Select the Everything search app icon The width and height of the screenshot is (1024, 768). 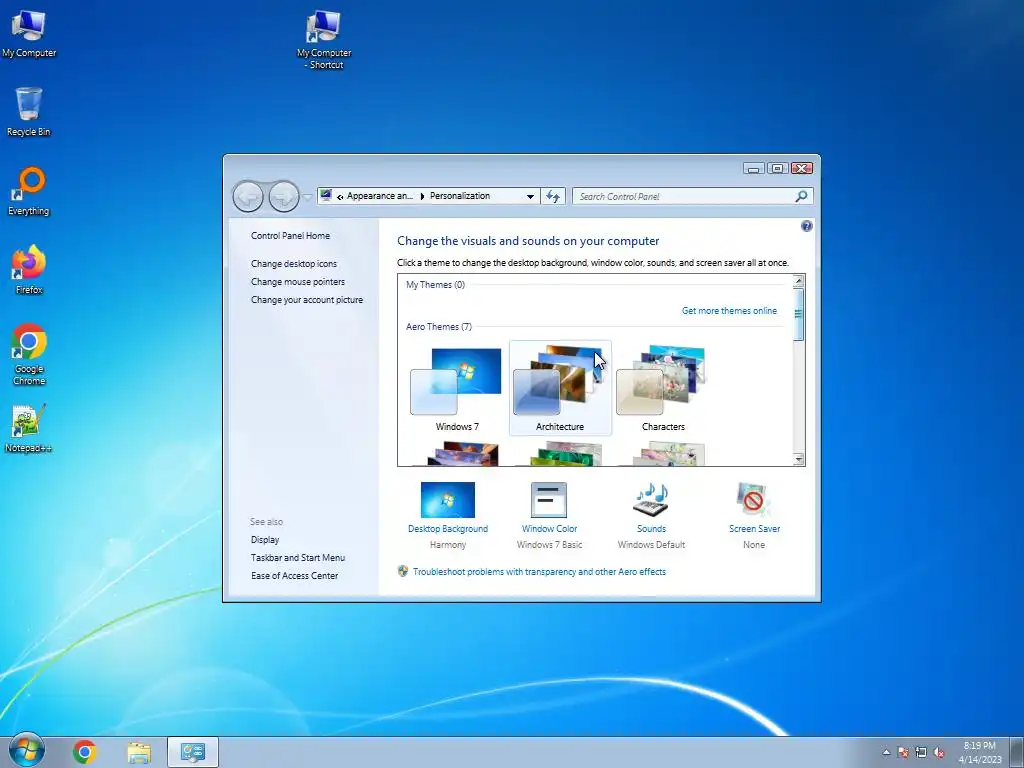(x=29, y=191)
